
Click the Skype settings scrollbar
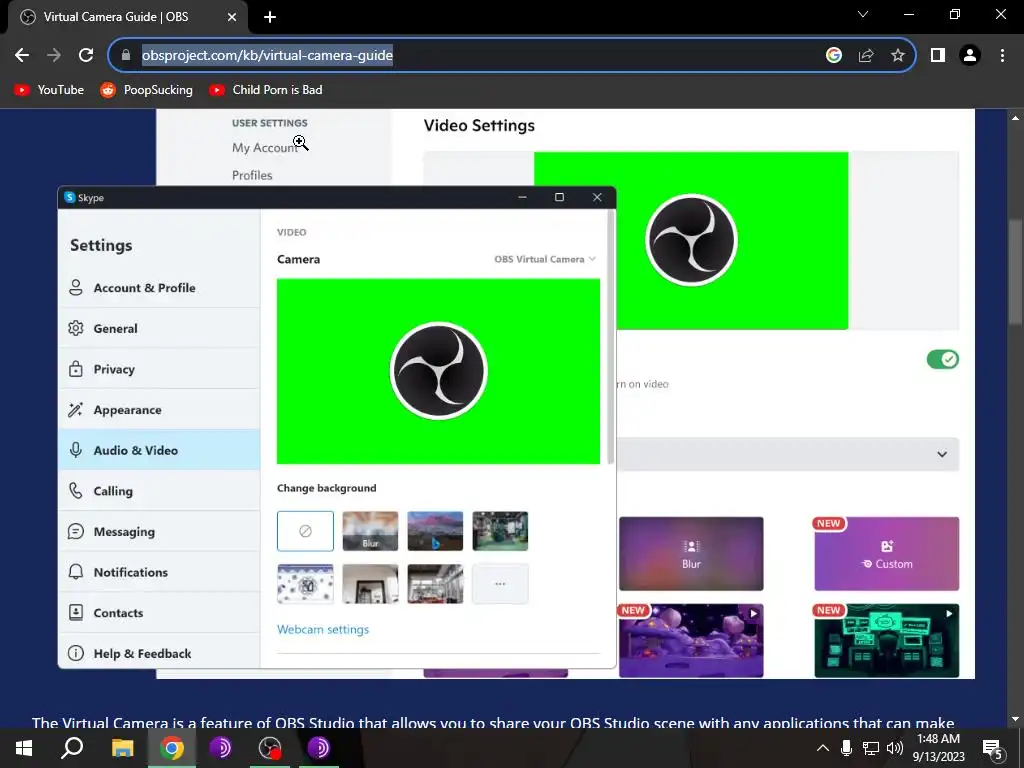point(611,336)
